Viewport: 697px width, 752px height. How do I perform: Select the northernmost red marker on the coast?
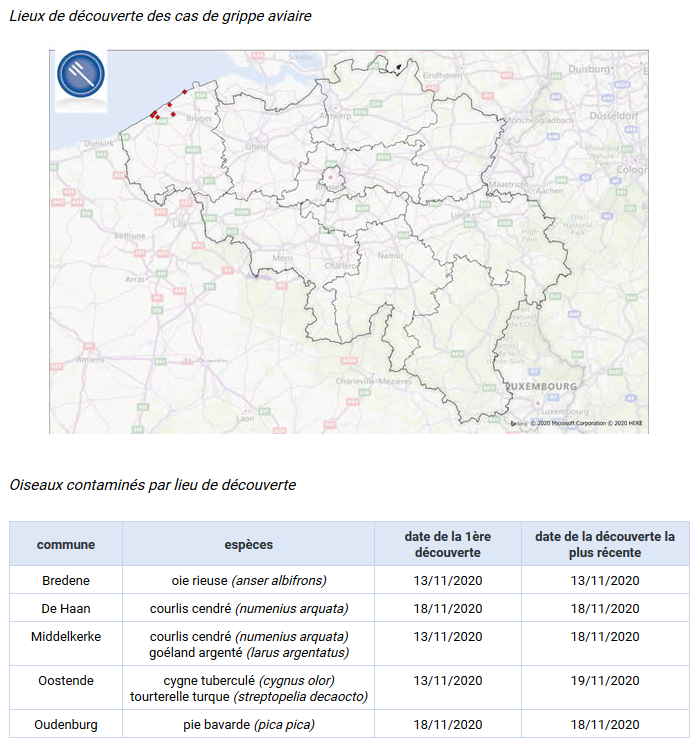click(x=184, y=92)
